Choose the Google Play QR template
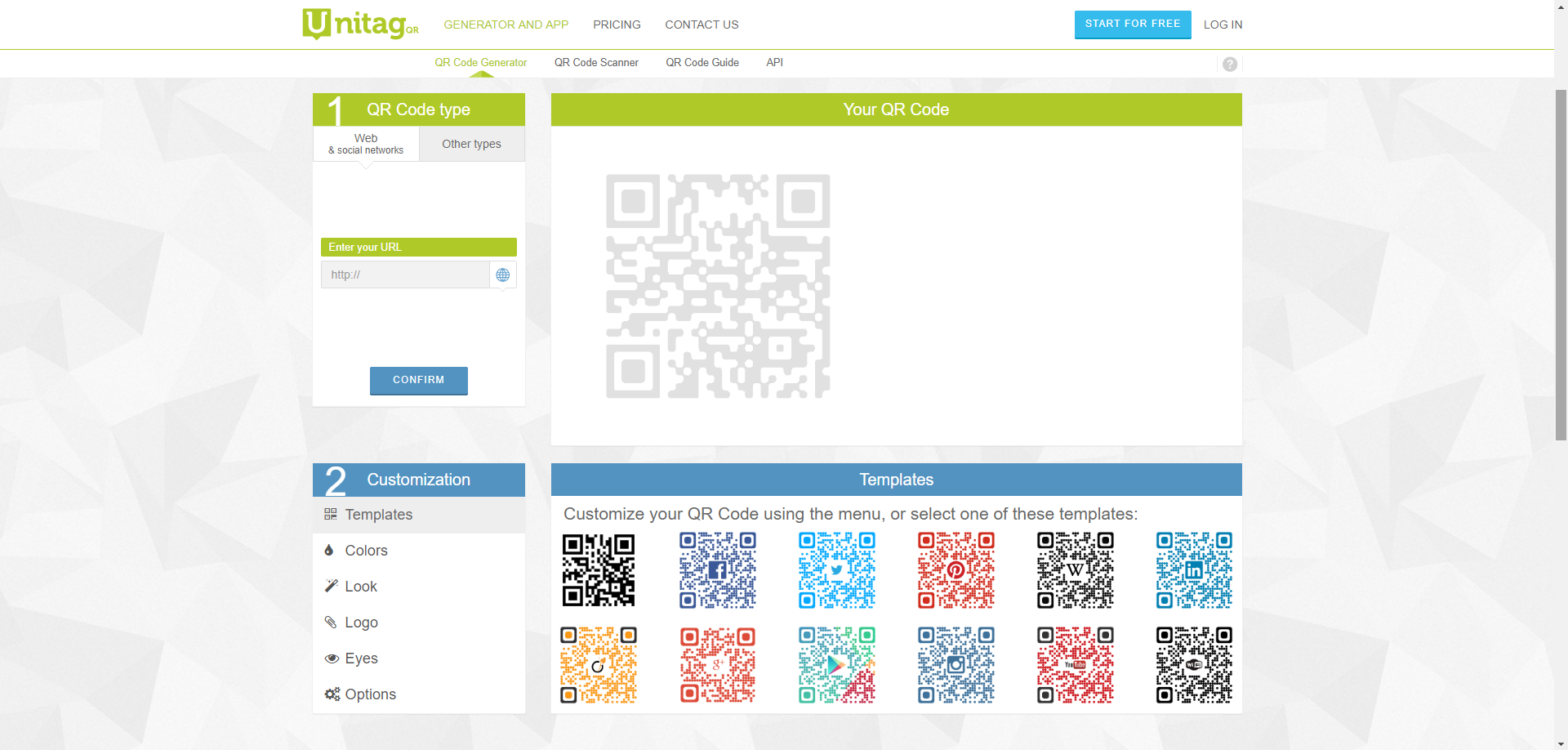1568x750 pixels. (x=837, y=665)
